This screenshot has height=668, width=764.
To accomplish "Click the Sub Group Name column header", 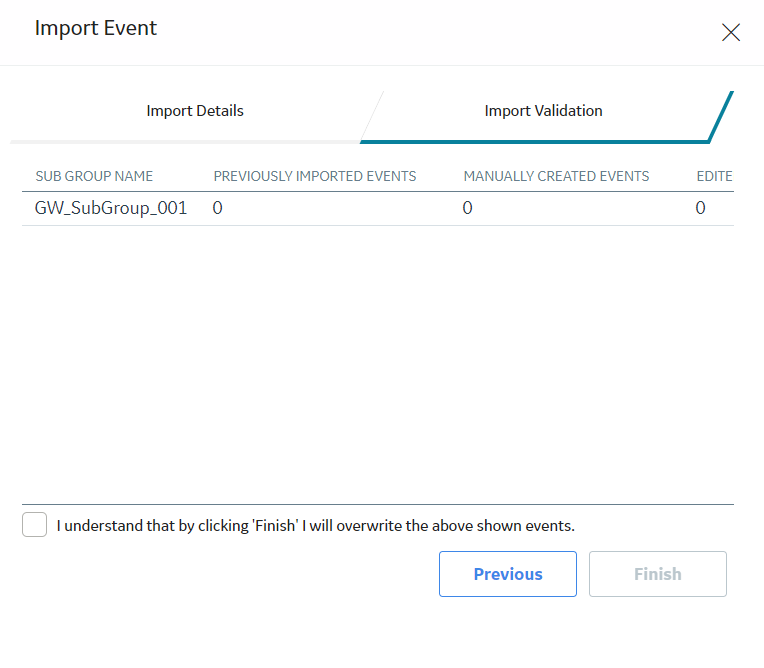I will point(94,176).
